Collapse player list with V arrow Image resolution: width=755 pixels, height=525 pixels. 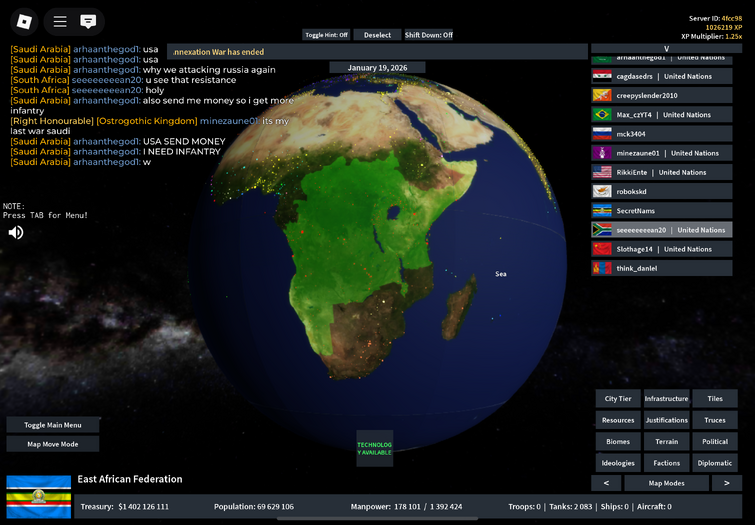[x=666, y=49]
